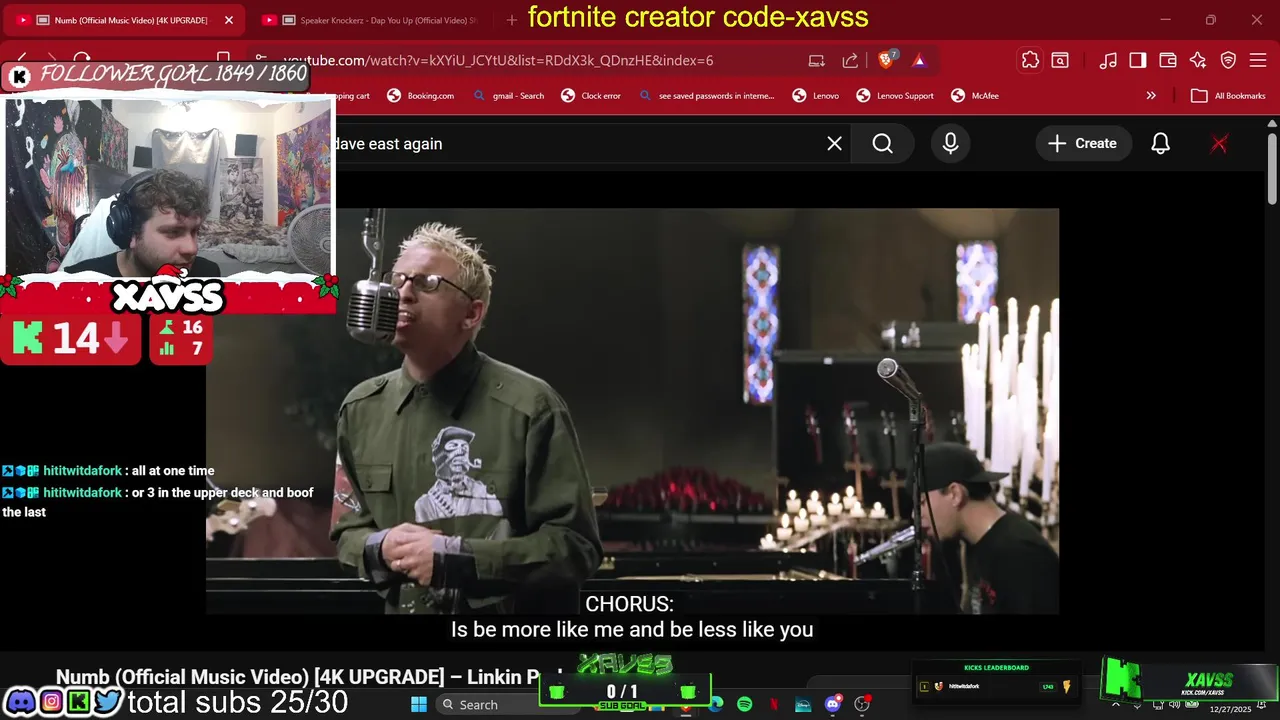Open the browser hamburger main menu
1280x720 pixels.
(1258, 60)
